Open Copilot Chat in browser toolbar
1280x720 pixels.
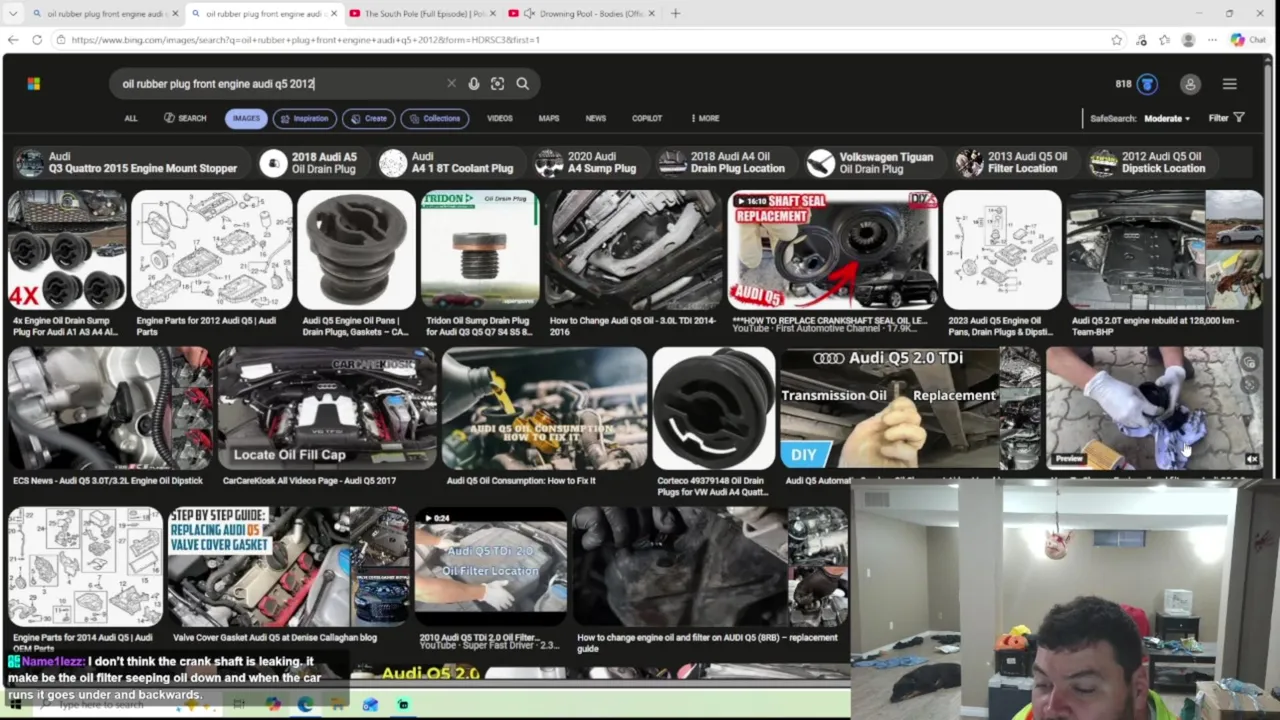pyautogui.click(x=1248, y=40)
